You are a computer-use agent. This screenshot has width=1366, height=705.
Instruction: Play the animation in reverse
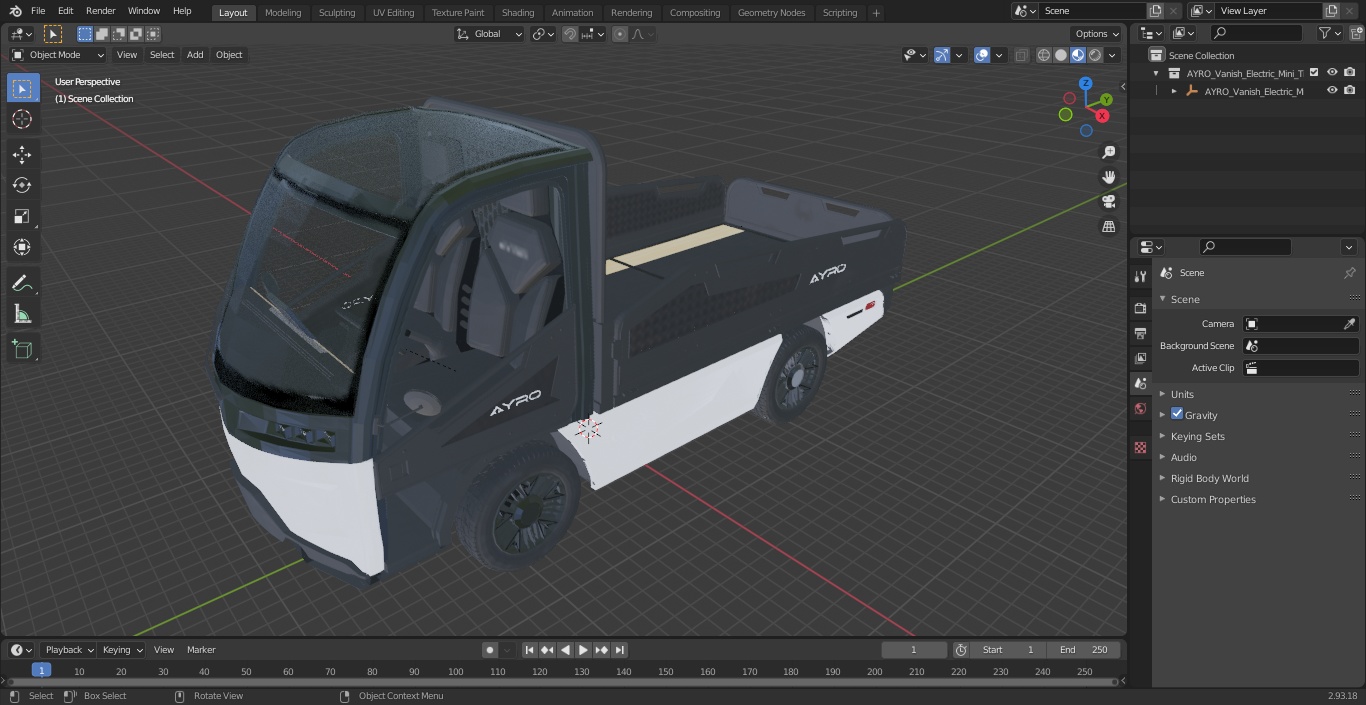(x=566, y=650)
